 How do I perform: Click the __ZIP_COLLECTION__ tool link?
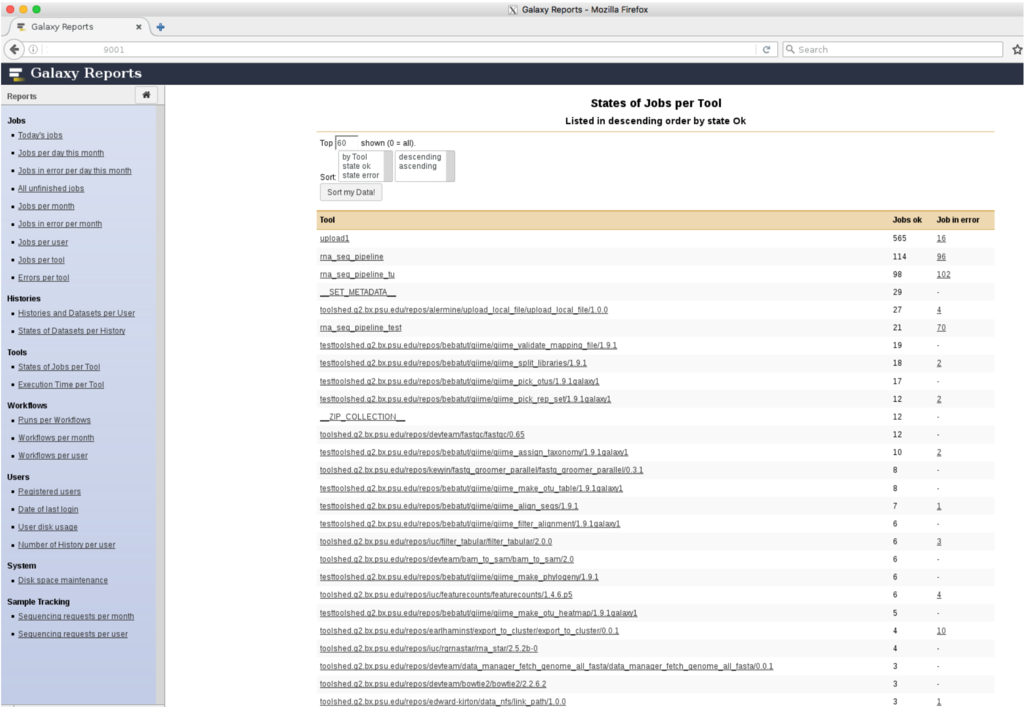tap(362, 416)
